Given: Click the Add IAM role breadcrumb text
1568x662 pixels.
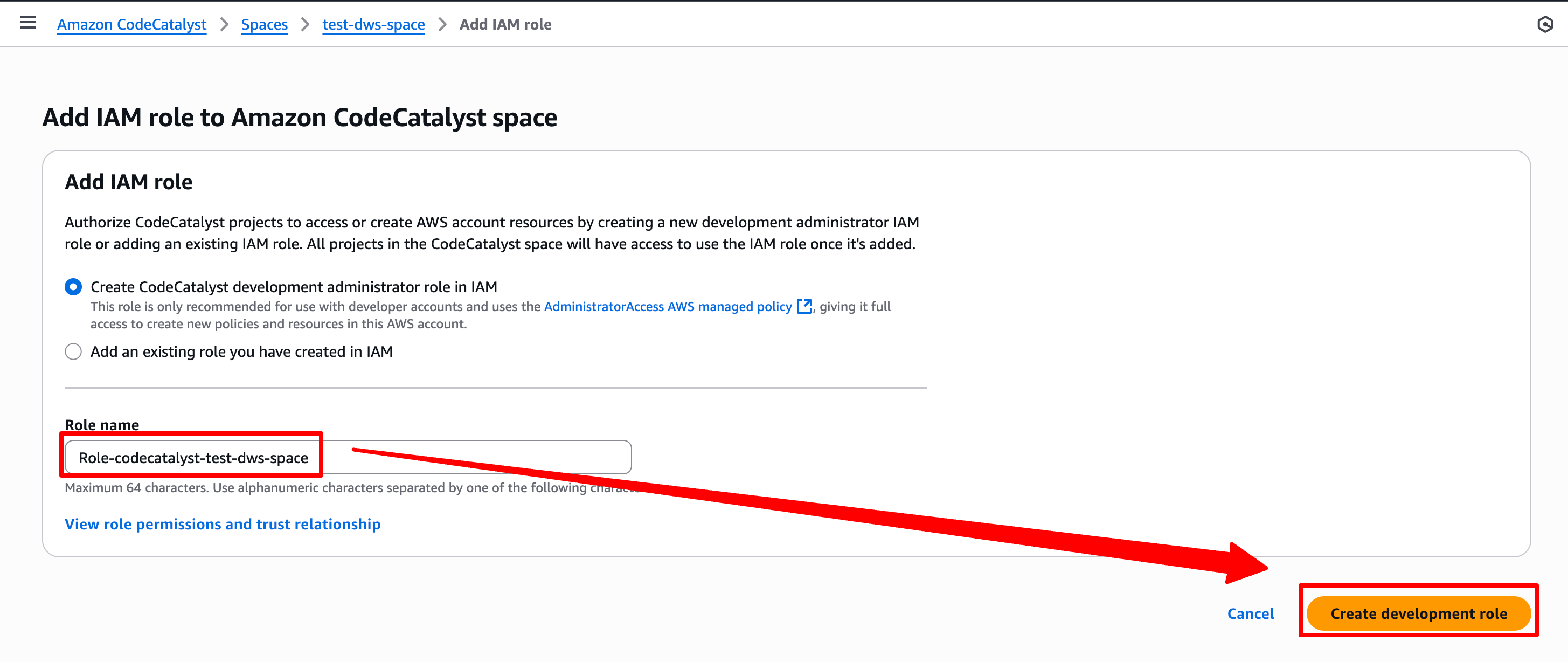Looking at the screenshot, I should tap(505, 24).
